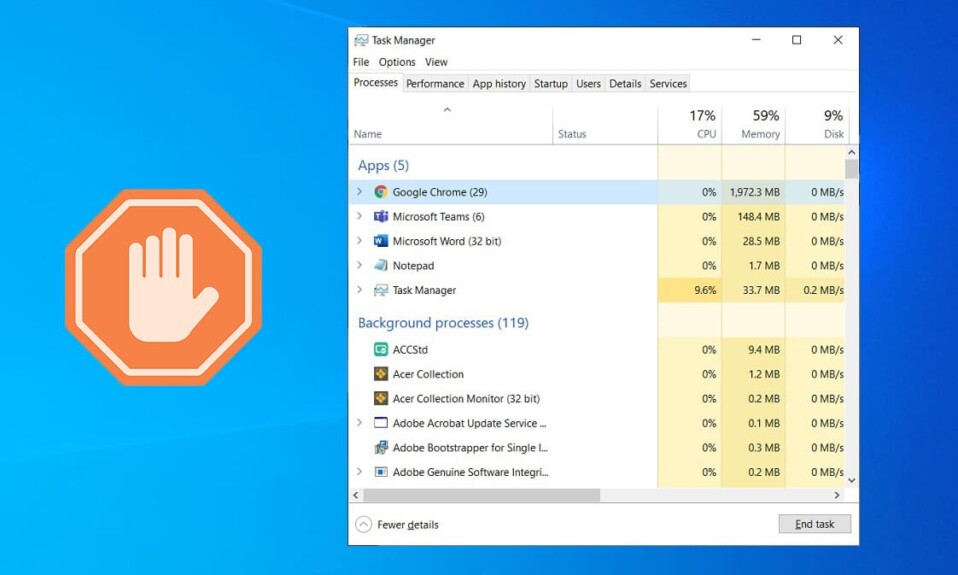The image size is (958, 575).
Task: Click the vertical scrollbar down arrow
Action: [x=852, y=481]
